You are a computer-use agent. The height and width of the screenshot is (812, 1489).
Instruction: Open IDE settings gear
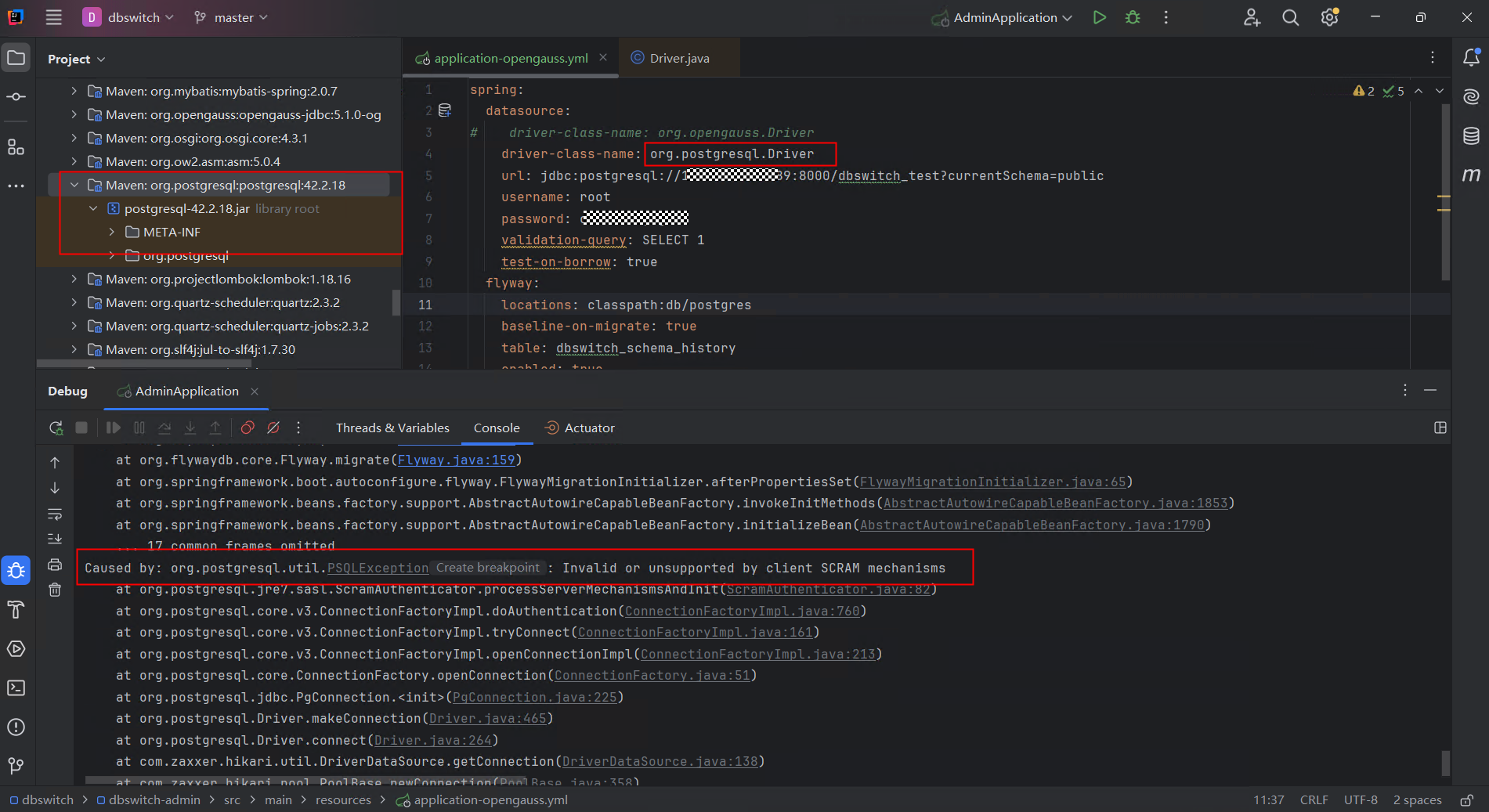(1329, 17)
